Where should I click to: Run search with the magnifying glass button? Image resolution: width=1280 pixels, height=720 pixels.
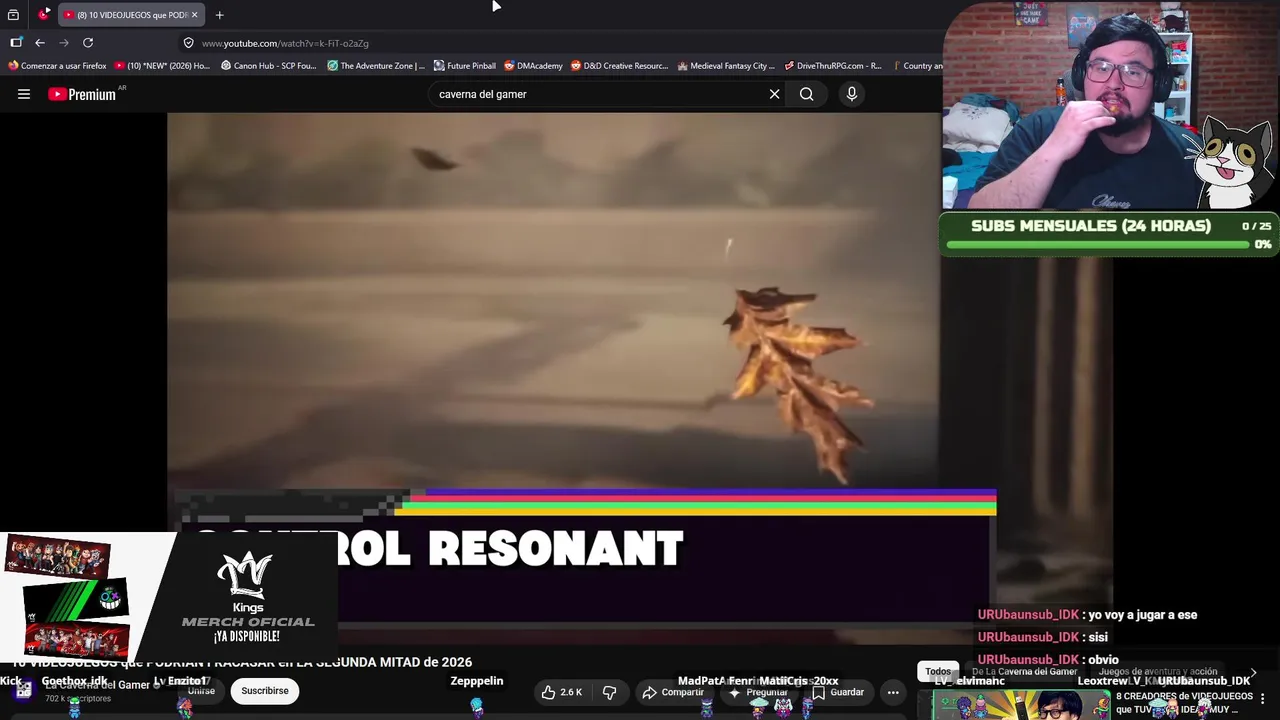tap(806, 94)
